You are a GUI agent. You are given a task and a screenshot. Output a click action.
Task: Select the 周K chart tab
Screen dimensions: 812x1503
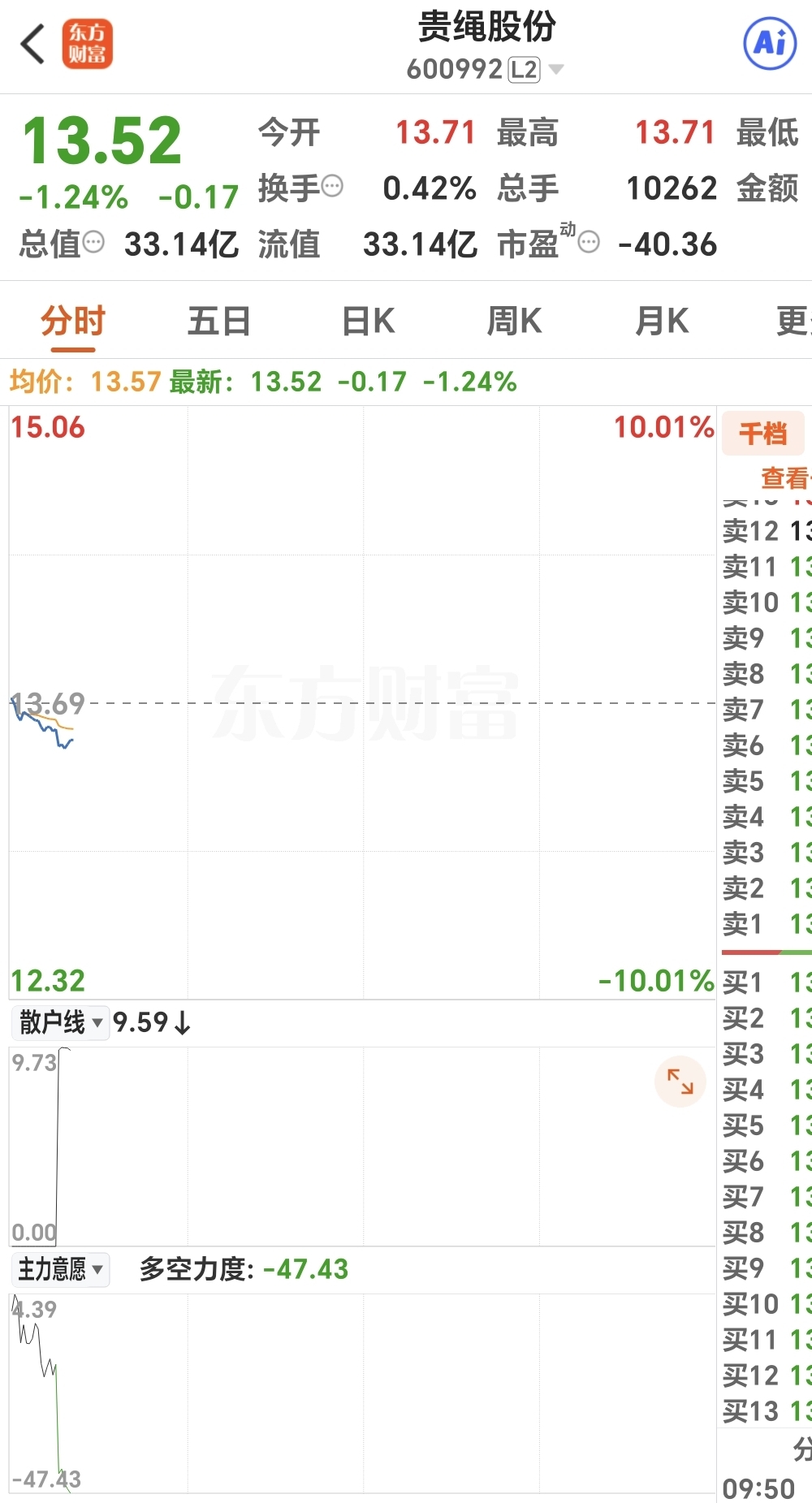514,322
